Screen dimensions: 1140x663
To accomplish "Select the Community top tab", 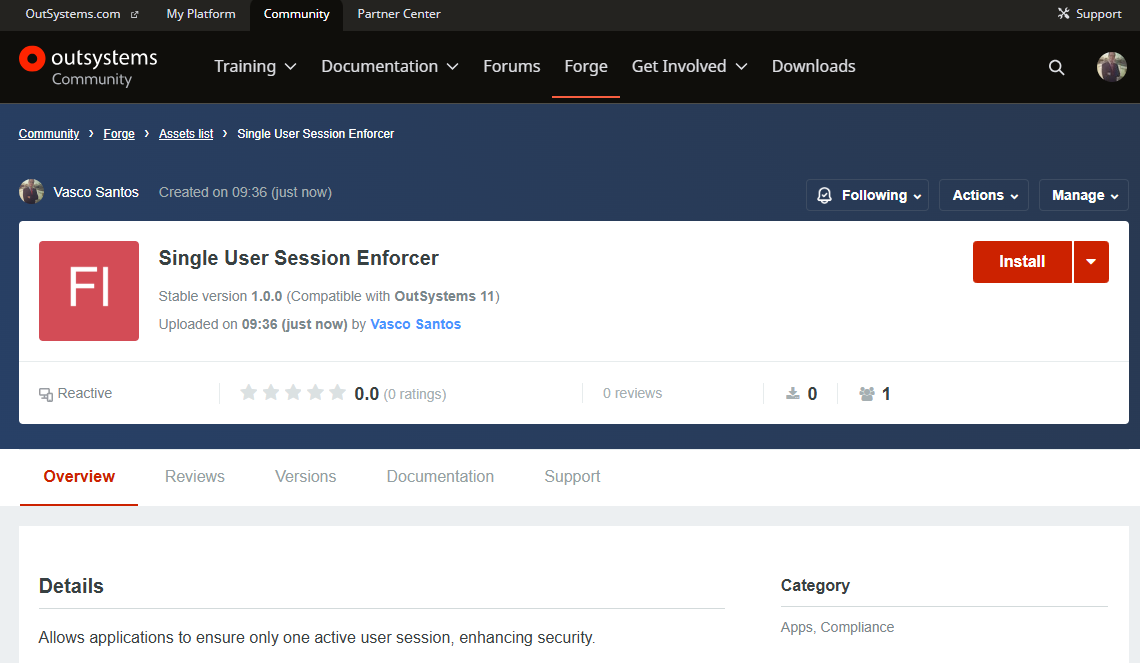I will (x=297, y=15).
